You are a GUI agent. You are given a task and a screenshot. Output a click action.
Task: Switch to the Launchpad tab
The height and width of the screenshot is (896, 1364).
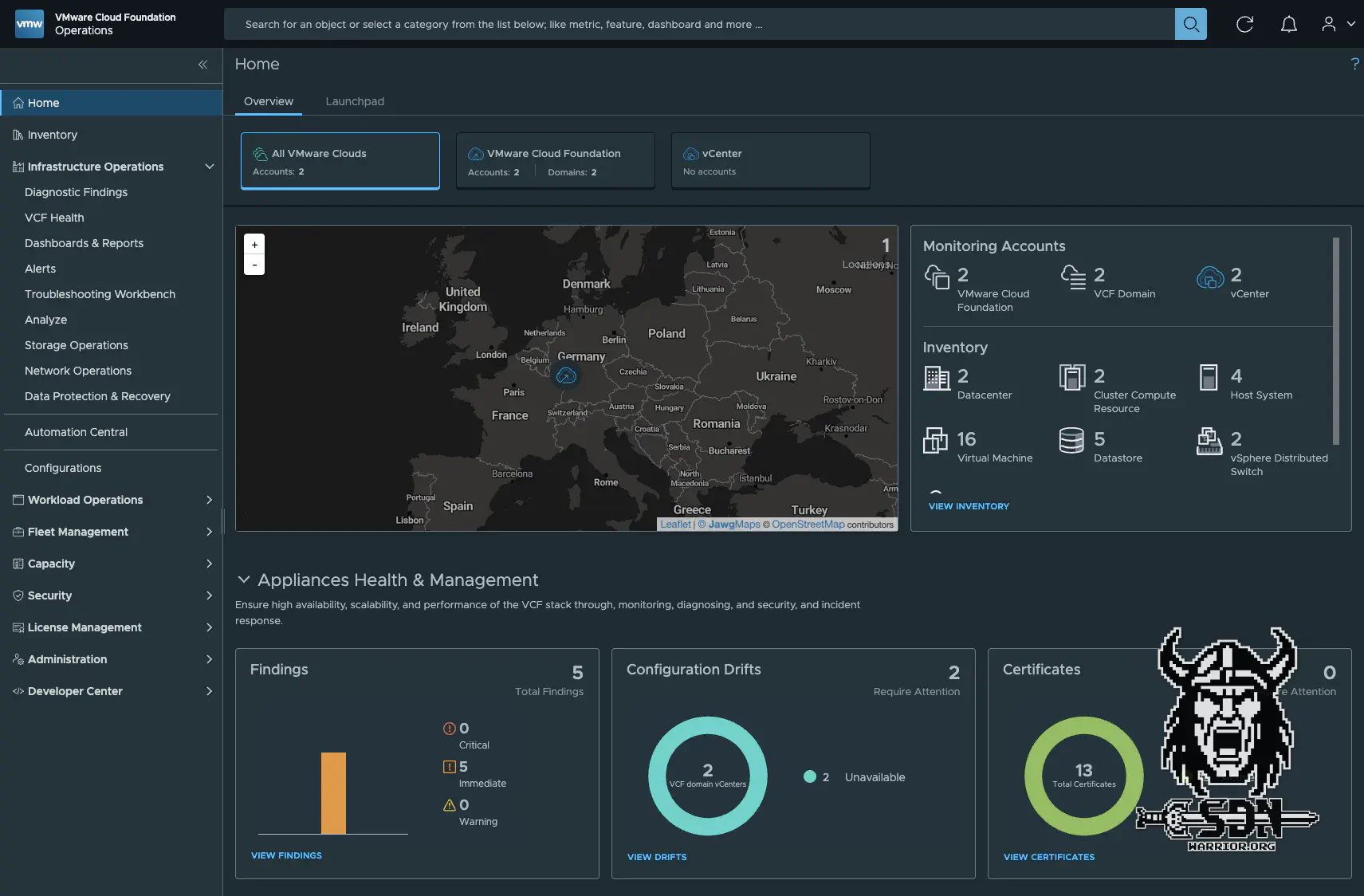coord(355,101)
